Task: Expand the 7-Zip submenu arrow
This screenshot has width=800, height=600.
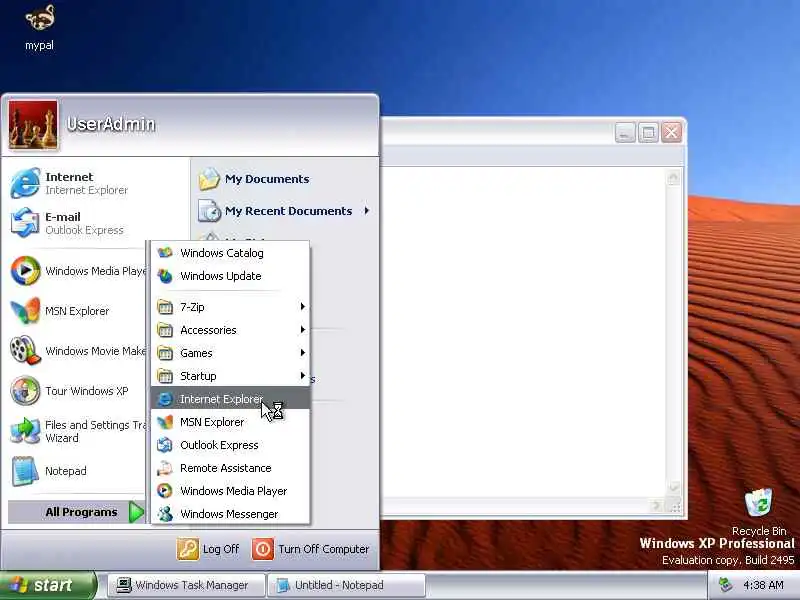Action: pos(303,307)
